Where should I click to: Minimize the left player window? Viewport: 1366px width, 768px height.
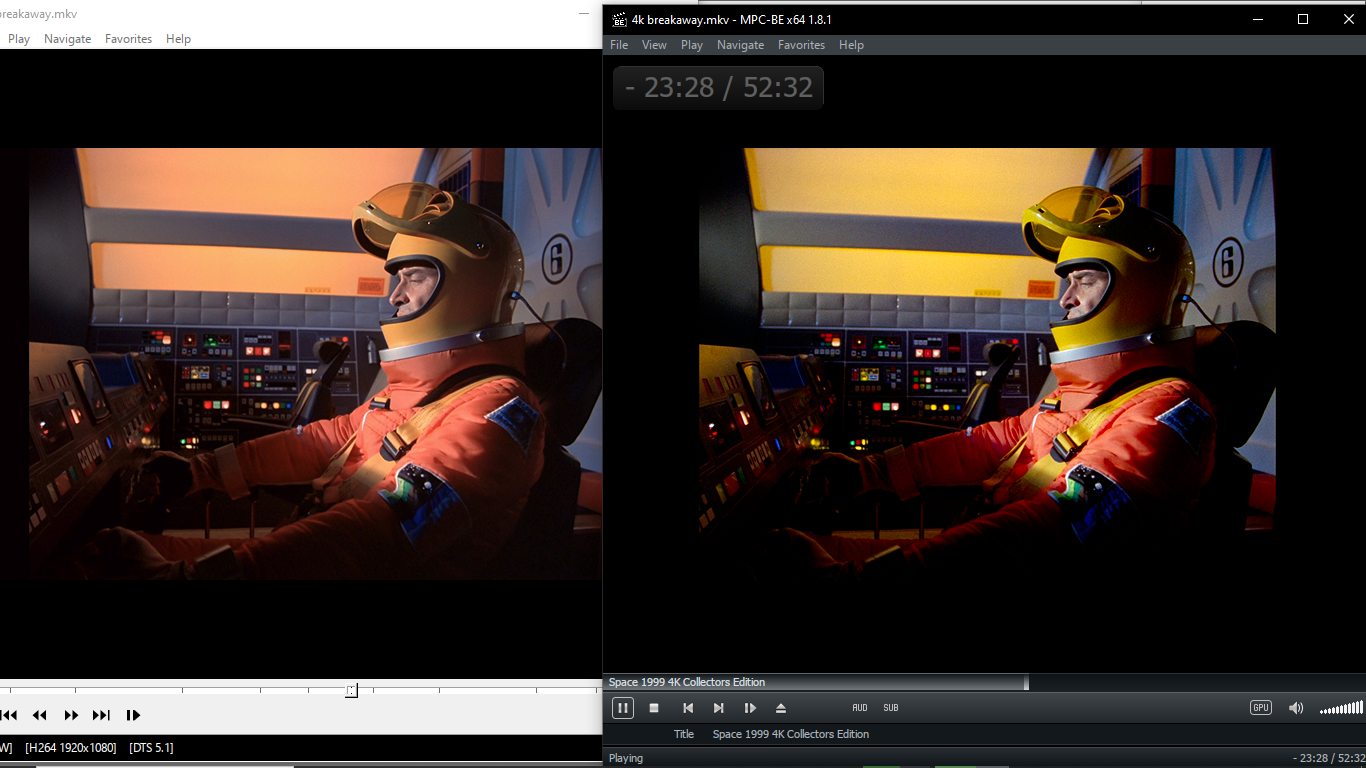(x=584, y=14)
